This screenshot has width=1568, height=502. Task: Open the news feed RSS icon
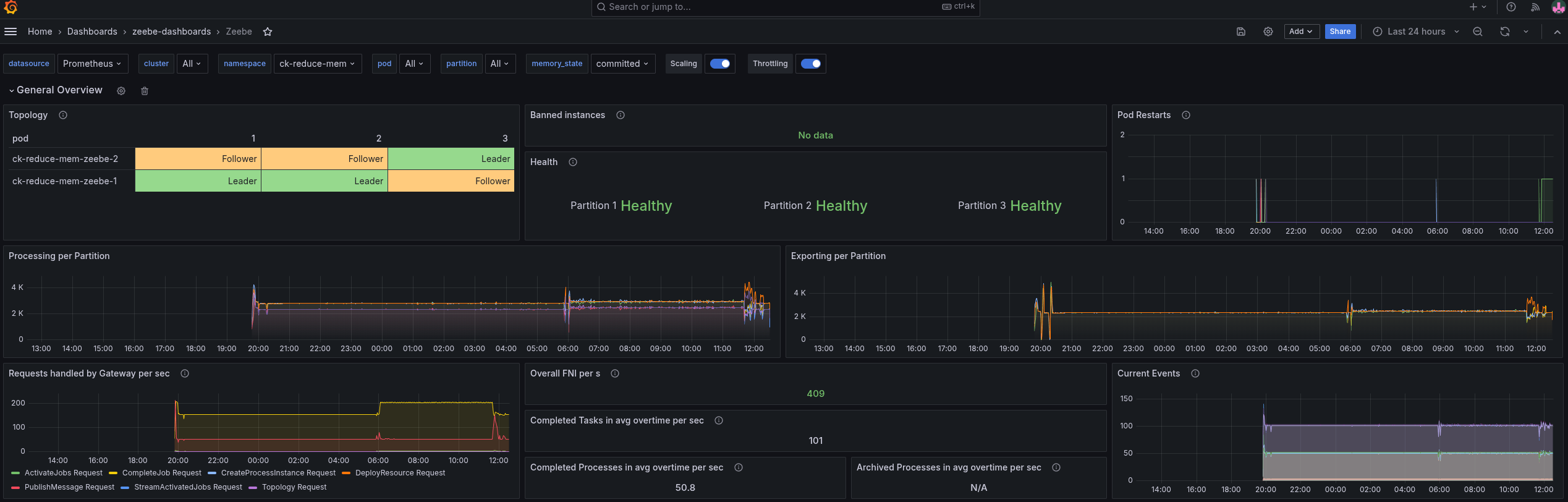click(x=1535, y=7)
